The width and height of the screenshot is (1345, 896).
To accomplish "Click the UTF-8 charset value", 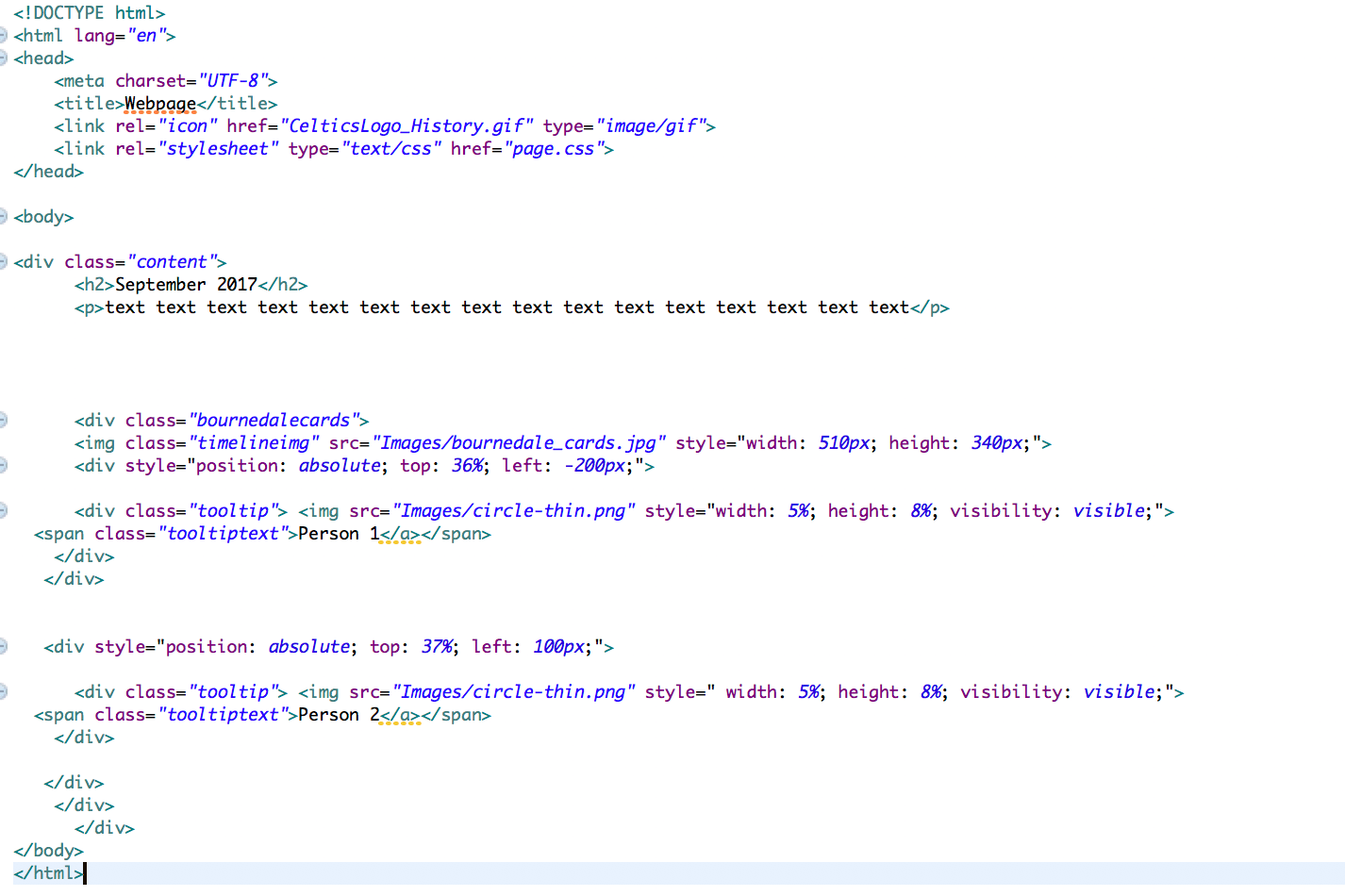I will coord(235,80).
